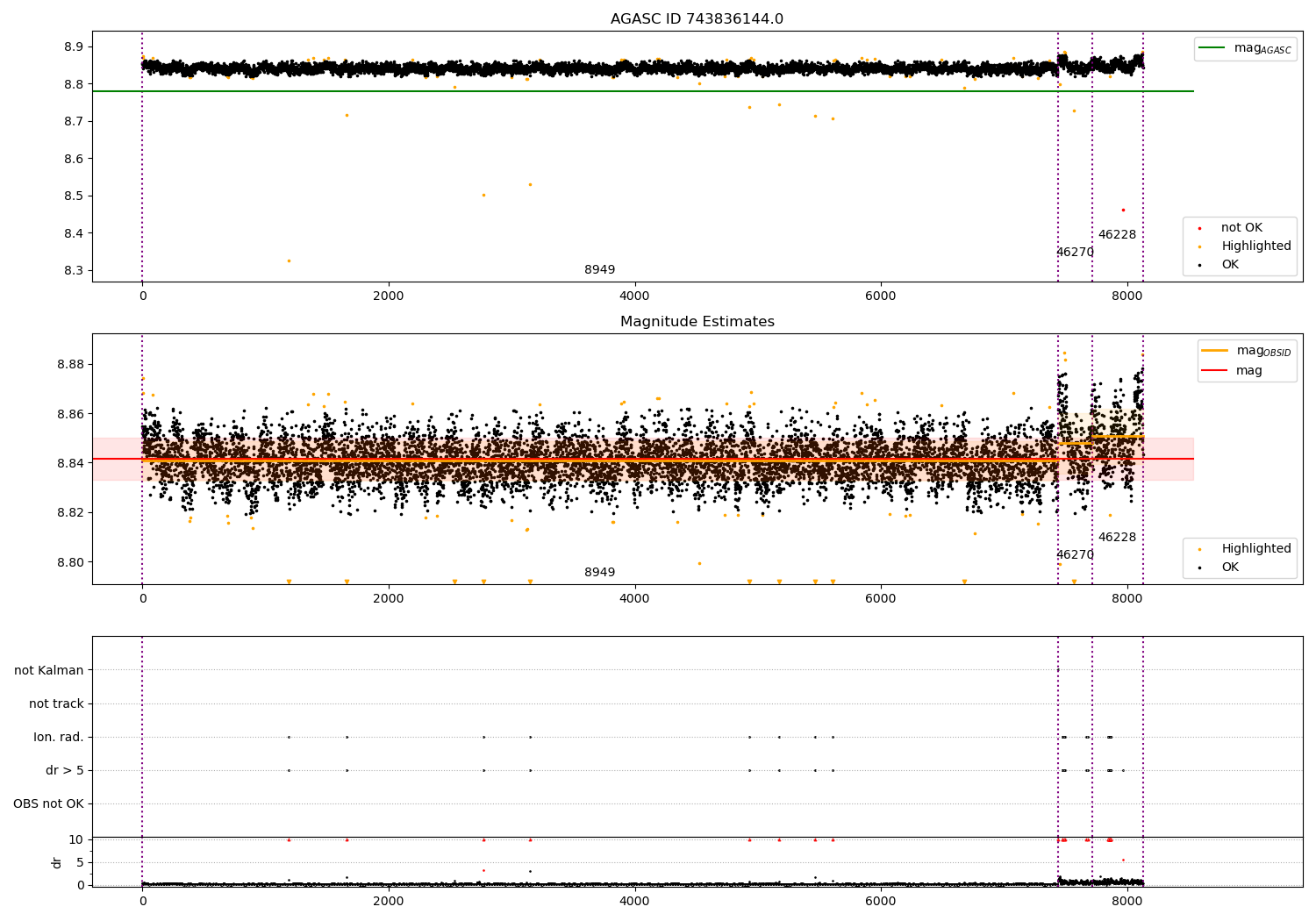Click 'Highlighted' entry in the middle plot legend
The image size is (1316, 921).
coord(1255,549)
